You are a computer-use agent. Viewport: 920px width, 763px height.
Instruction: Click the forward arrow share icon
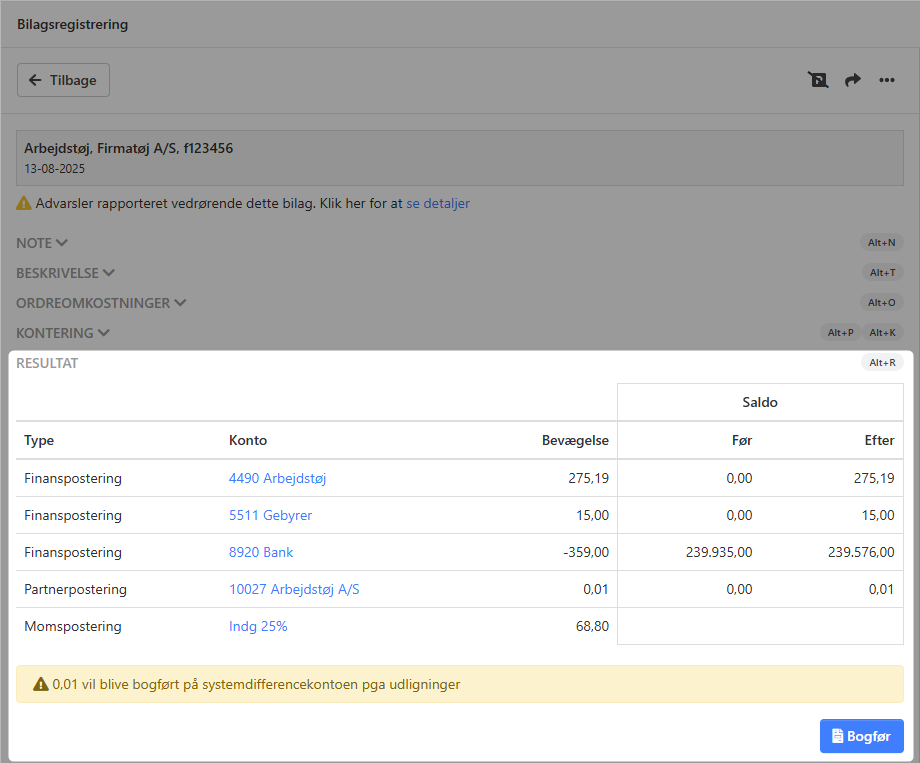(853, 80)
